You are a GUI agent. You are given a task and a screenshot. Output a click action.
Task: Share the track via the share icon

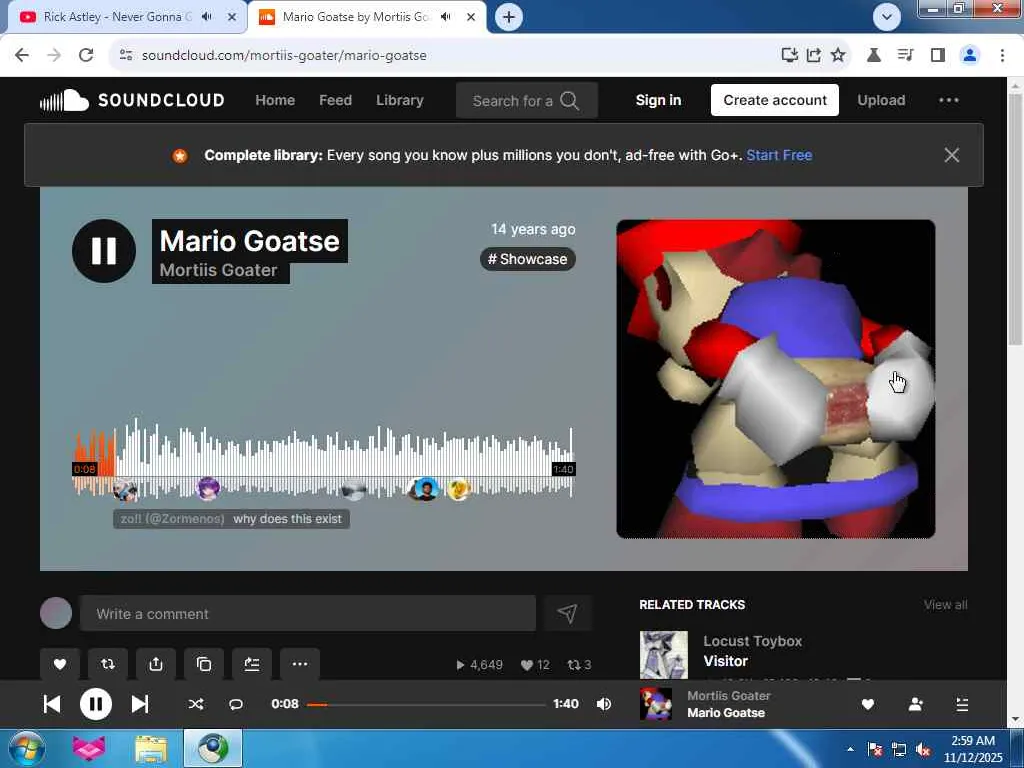pos(155,664)
